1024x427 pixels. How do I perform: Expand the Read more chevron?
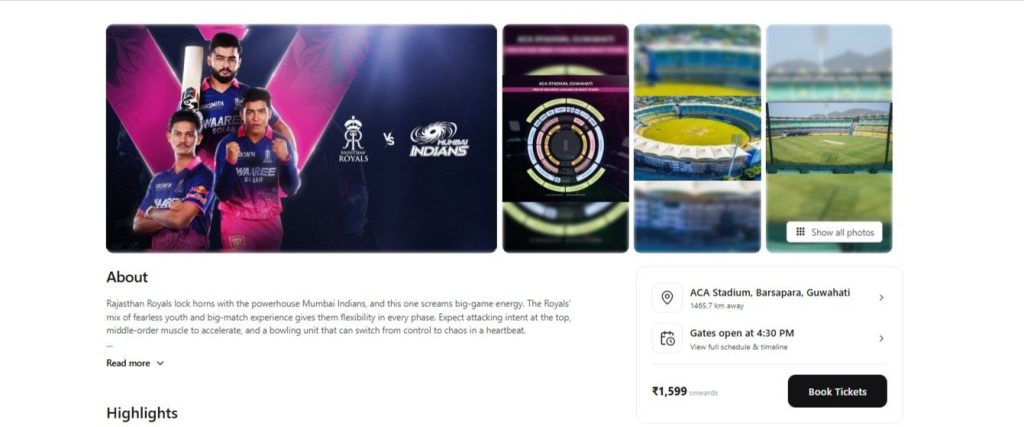(160, 363)
